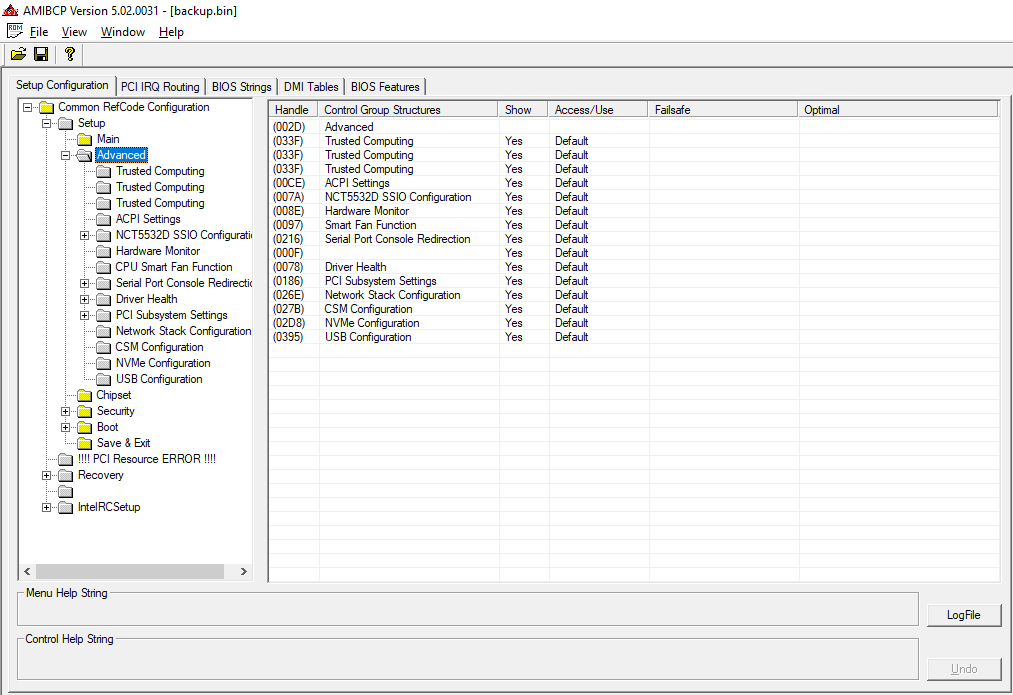The image size is (1013, 695).
Task: Select Save & Exit in the tree
Action: [x=123, y=444]
